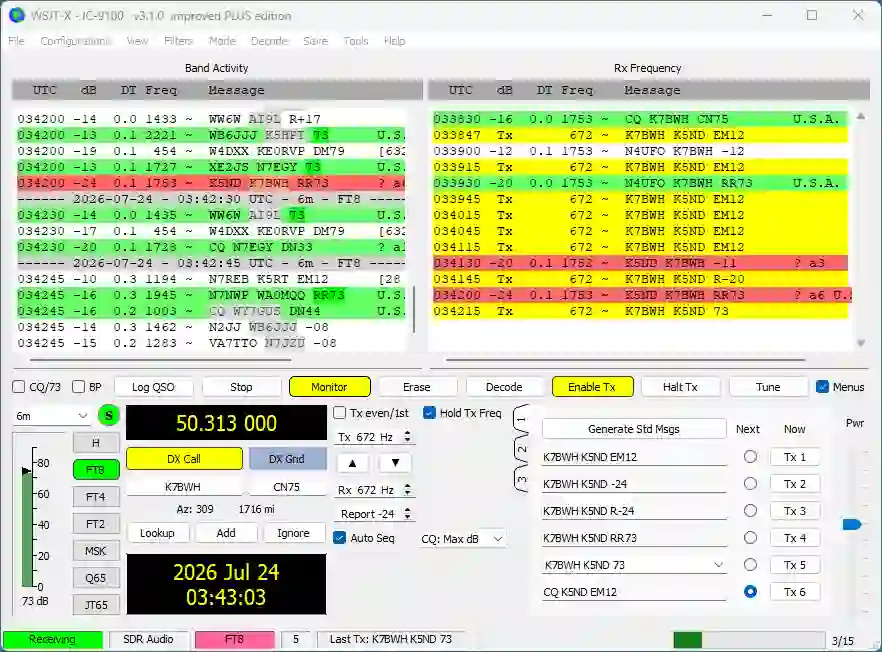Open the Mode menu
The height and width of the screenshot is (652, 882).
pos(222,41)
